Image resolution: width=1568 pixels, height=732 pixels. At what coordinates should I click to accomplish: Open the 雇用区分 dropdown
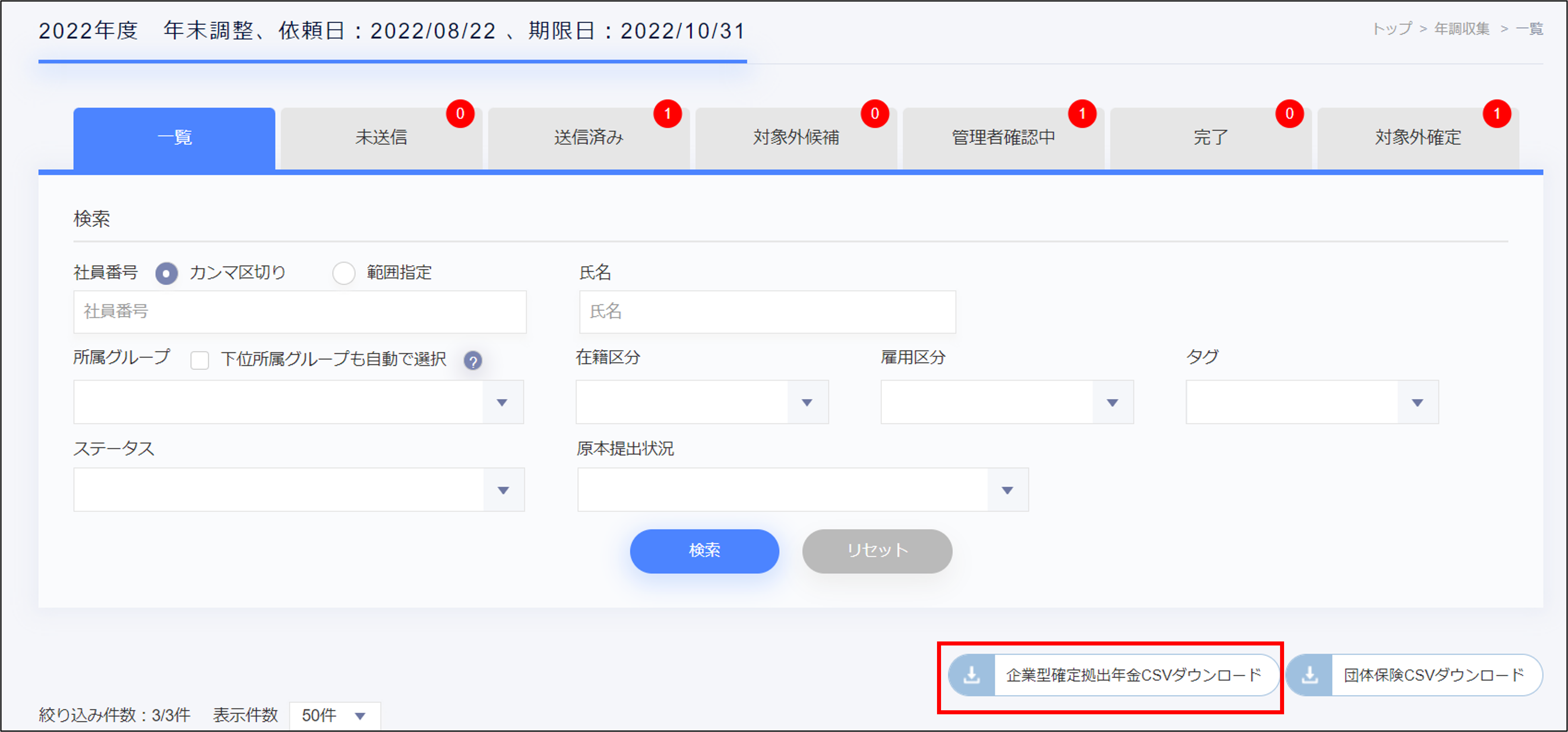point(1112,402)
